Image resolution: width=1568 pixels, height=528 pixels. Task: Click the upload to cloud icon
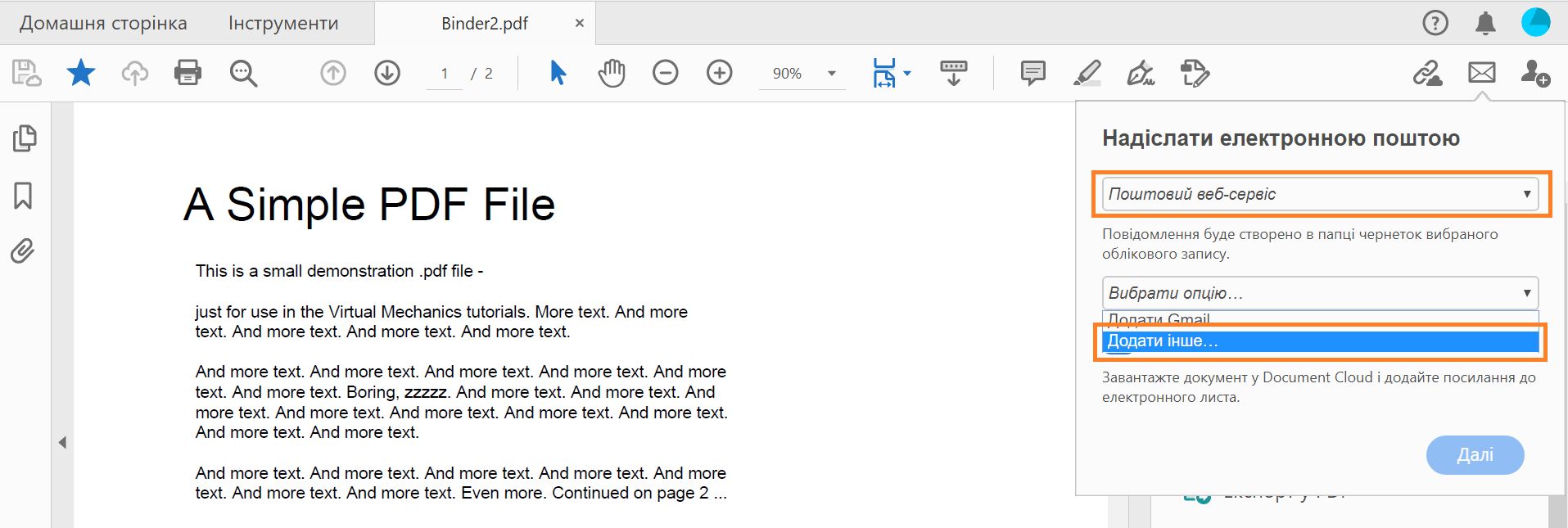click(x=134, y=73)
